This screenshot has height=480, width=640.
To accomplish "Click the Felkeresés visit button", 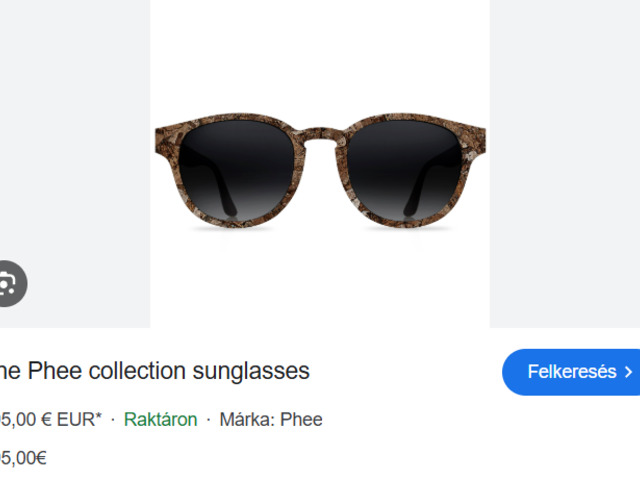I will (571, 372).
